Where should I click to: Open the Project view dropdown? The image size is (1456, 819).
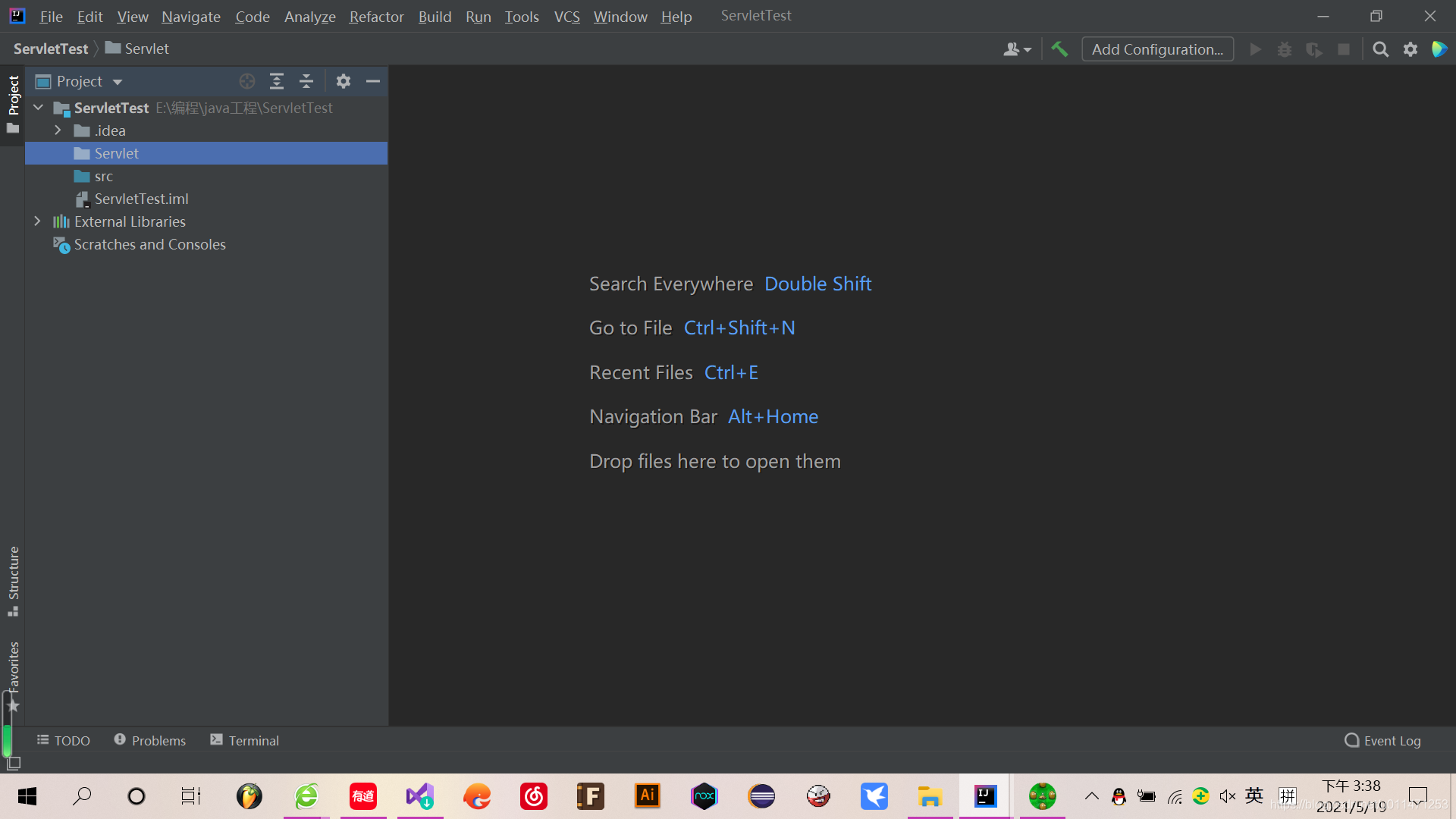(x=118, y=82)
